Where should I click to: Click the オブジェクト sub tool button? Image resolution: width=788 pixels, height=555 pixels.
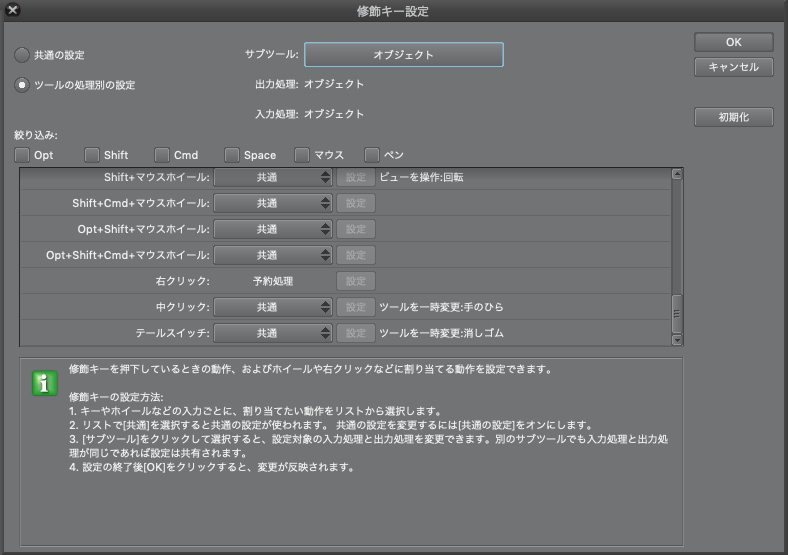point(403,55)
